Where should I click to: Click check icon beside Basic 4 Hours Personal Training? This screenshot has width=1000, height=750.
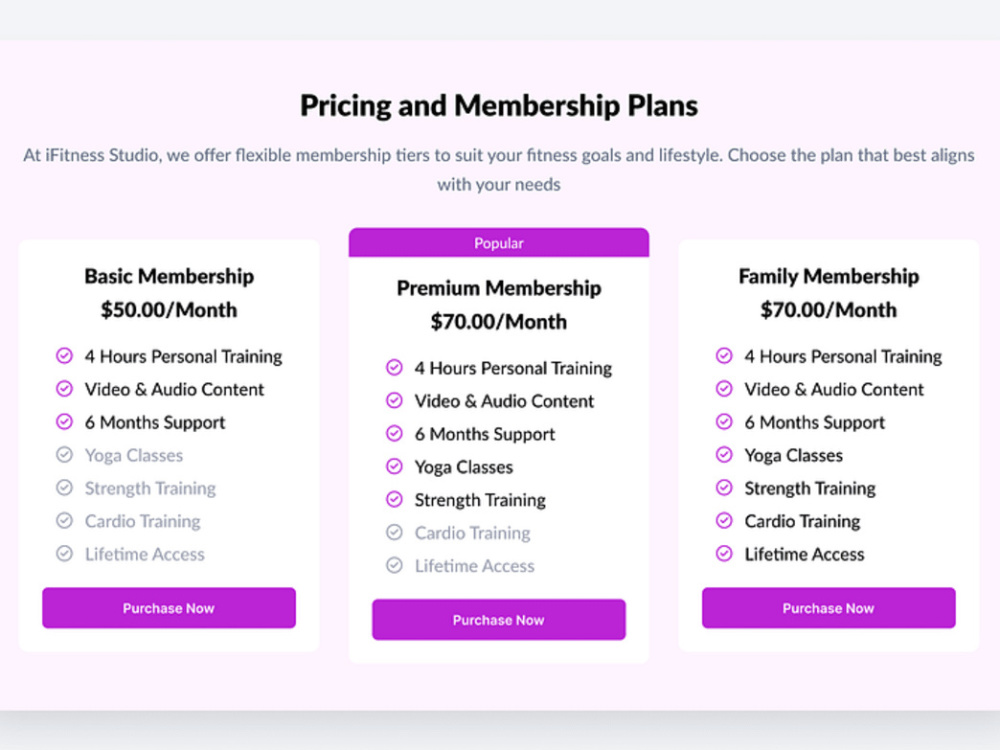pos(64,355)
